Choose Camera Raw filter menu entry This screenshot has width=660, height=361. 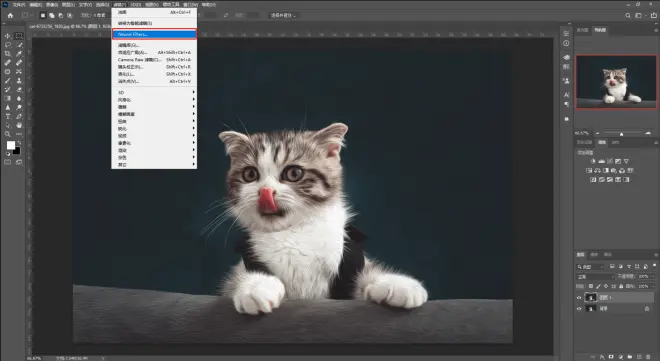click(154, 60)
